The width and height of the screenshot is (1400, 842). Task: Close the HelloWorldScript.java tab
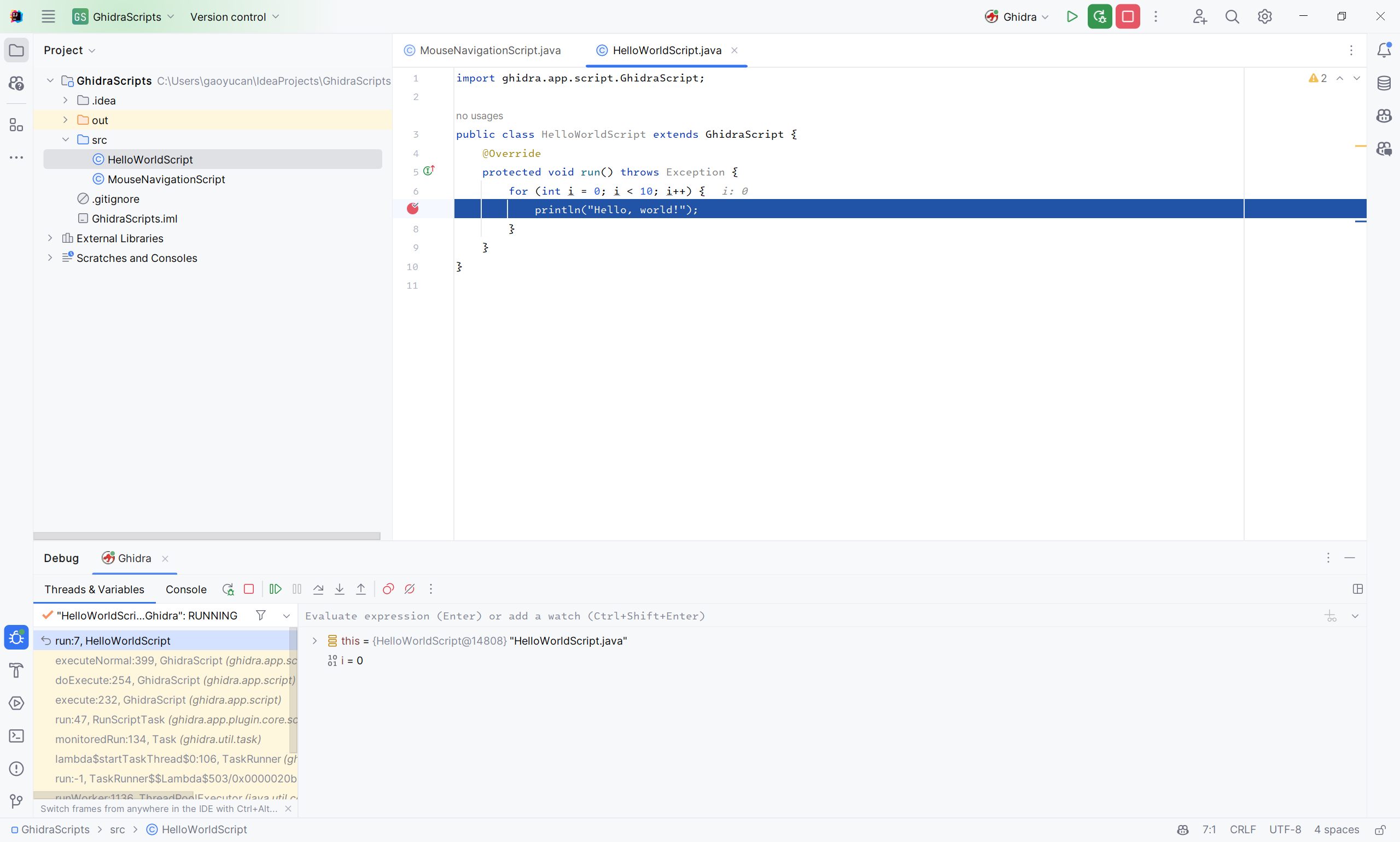(x=734, y=50)
